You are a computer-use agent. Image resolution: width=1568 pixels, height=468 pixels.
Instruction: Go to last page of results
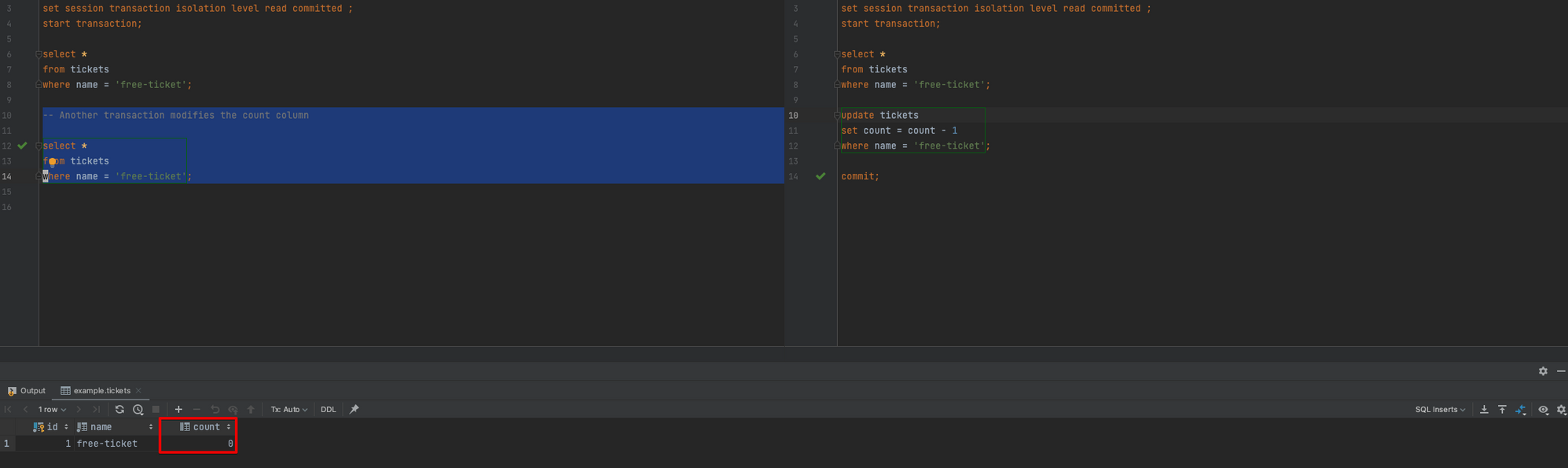coord(96,409)
